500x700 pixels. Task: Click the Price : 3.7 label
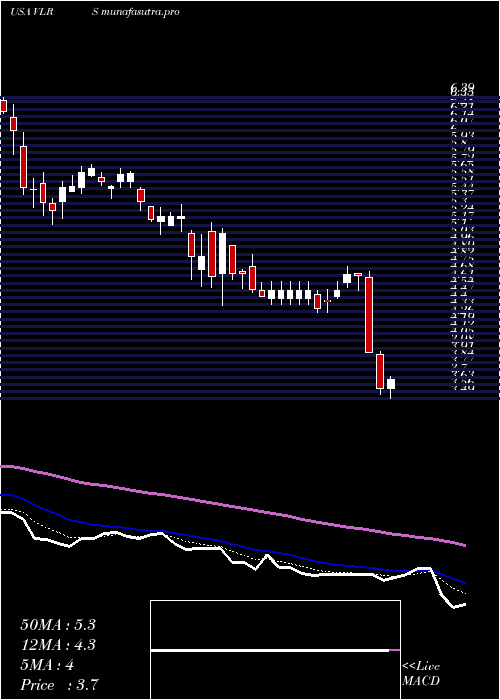click(59, 685)
